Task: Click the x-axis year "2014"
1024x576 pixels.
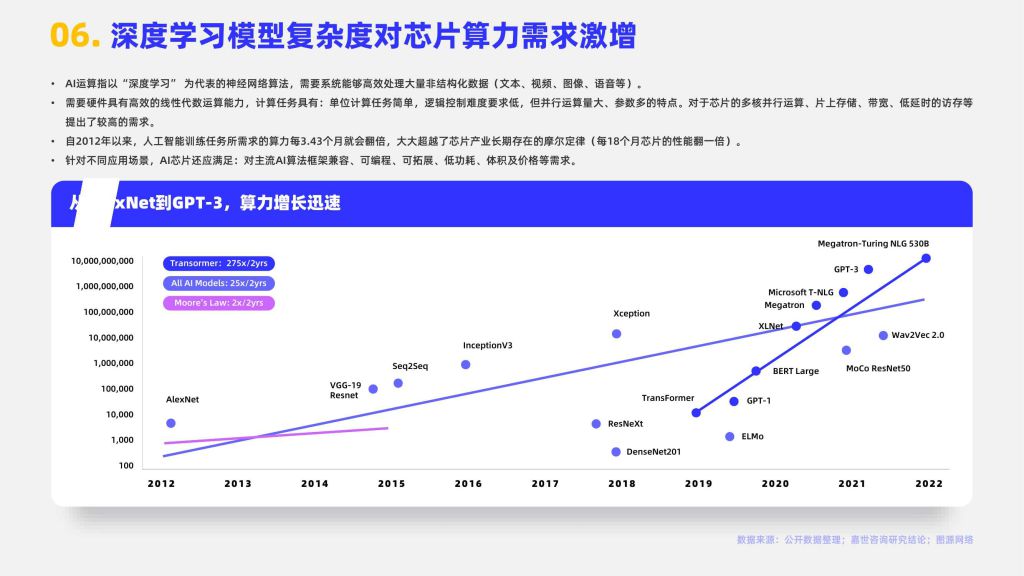Action: 315,484
